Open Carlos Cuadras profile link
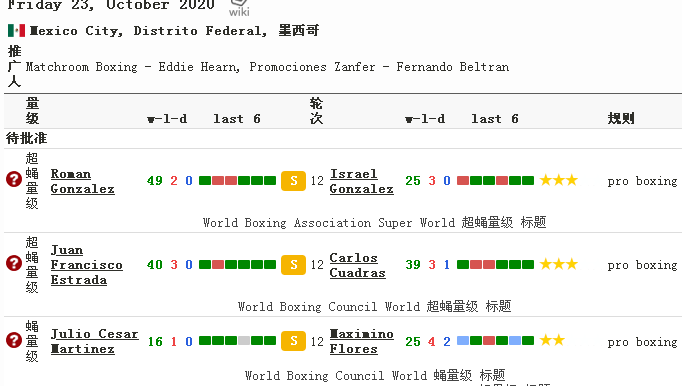The height and width of the screenshot is (386, 682). point(358,265)
